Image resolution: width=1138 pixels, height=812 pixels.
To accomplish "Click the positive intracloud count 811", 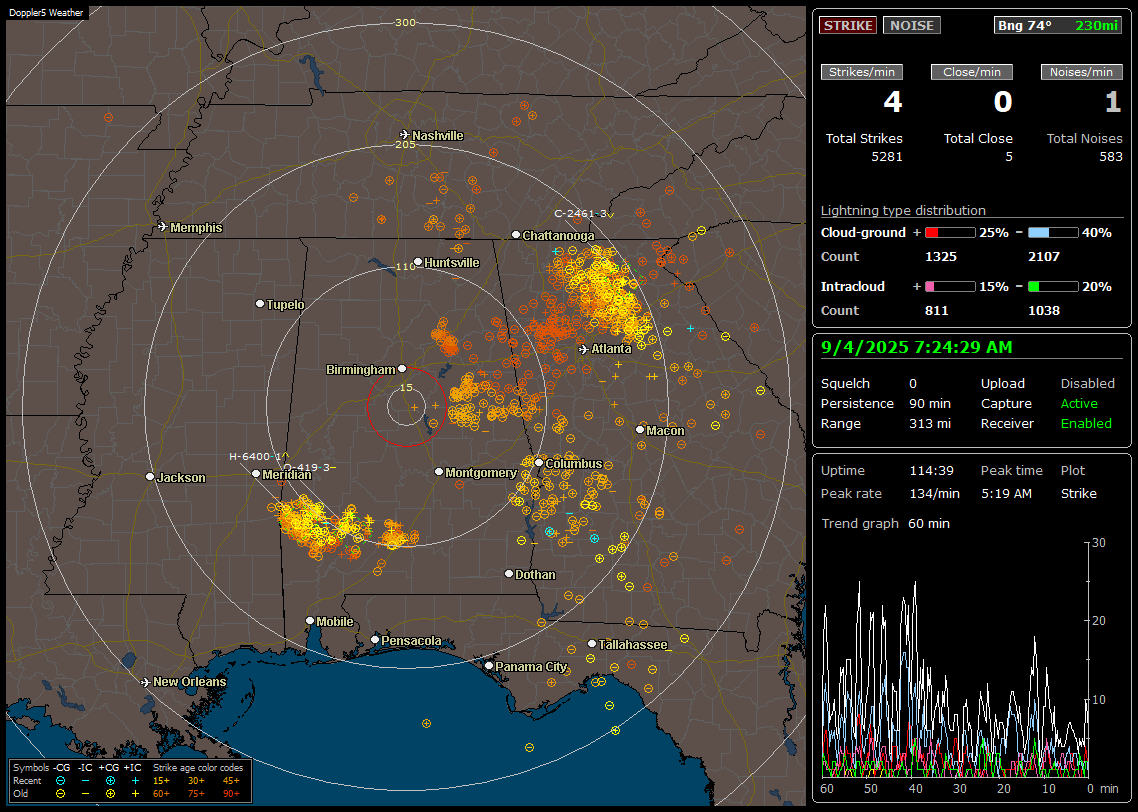I will 936,311.
